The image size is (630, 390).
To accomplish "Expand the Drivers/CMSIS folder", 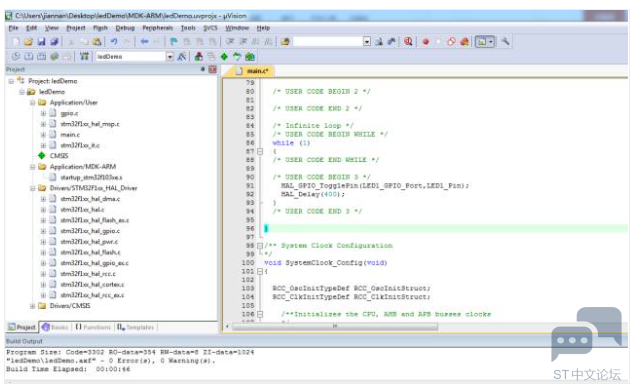I will point(33,306).
